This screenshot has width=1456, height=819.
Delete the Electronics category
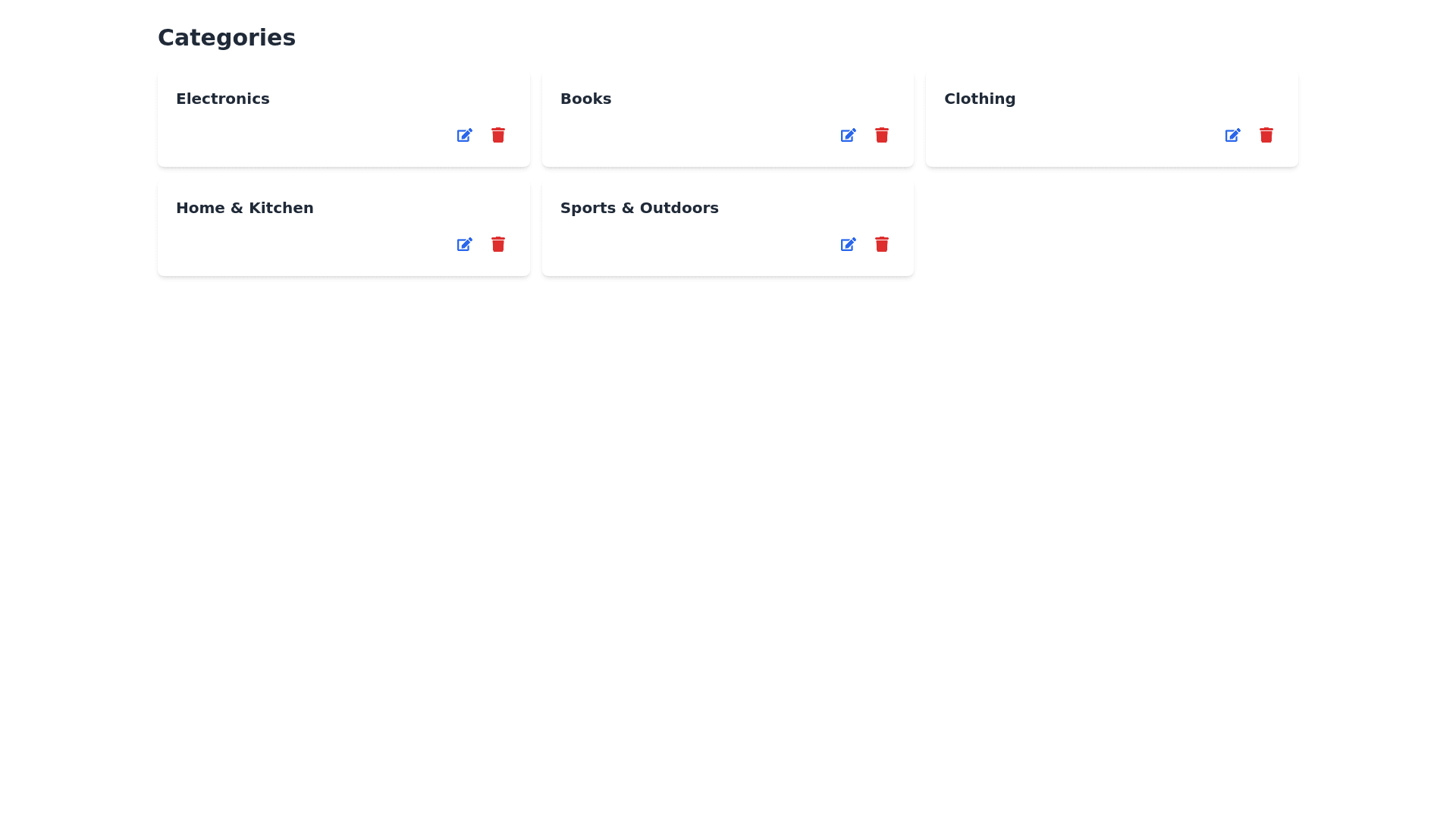(x=497, y=135)
